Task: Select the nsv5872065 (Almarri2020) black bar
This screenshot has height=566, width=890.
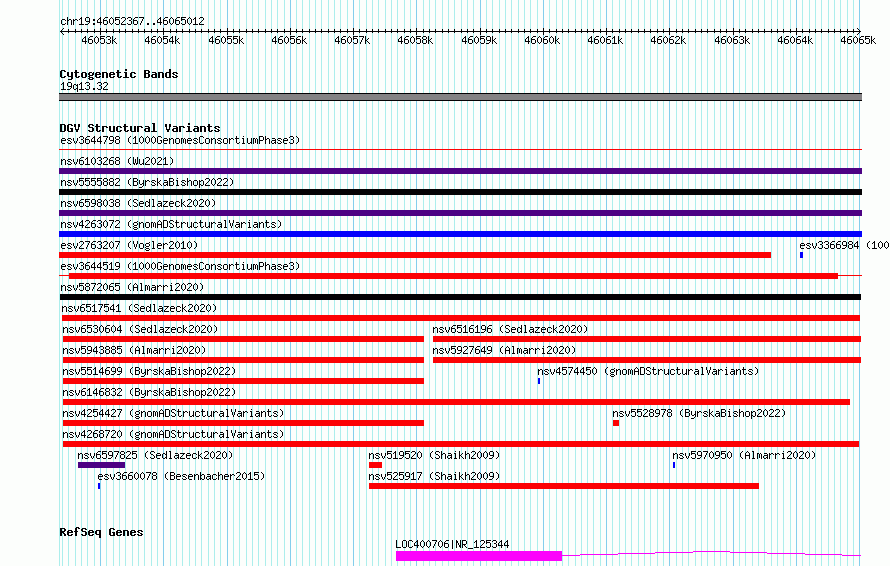Action: 460,297
